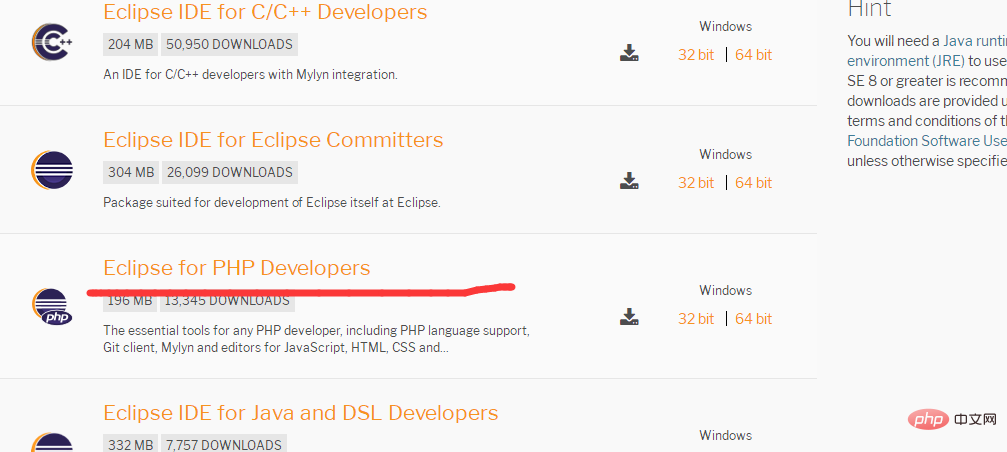Click the C/C++ Mylyn integration description text
This screenshot has height=452, width=1007.
pos(250,74)
